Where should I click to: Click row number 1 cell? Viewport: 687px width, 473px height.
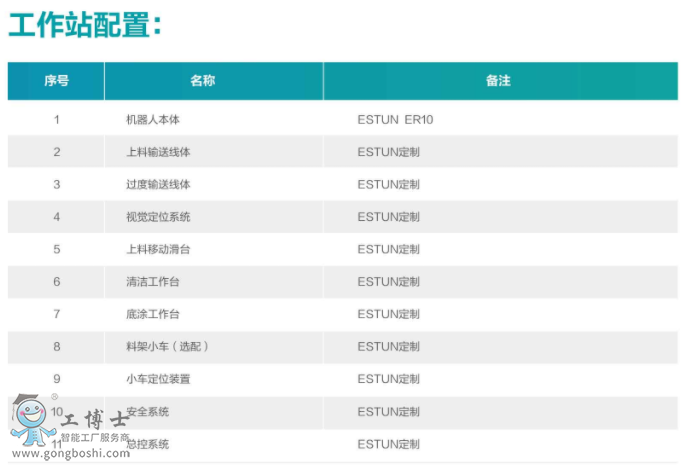57,120
